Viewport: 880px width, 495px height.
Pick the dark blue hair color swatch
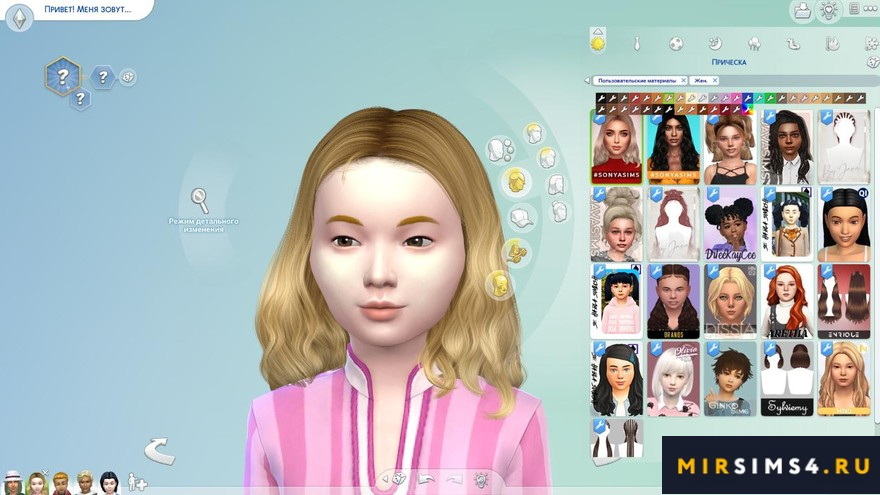tap(747, 99)
